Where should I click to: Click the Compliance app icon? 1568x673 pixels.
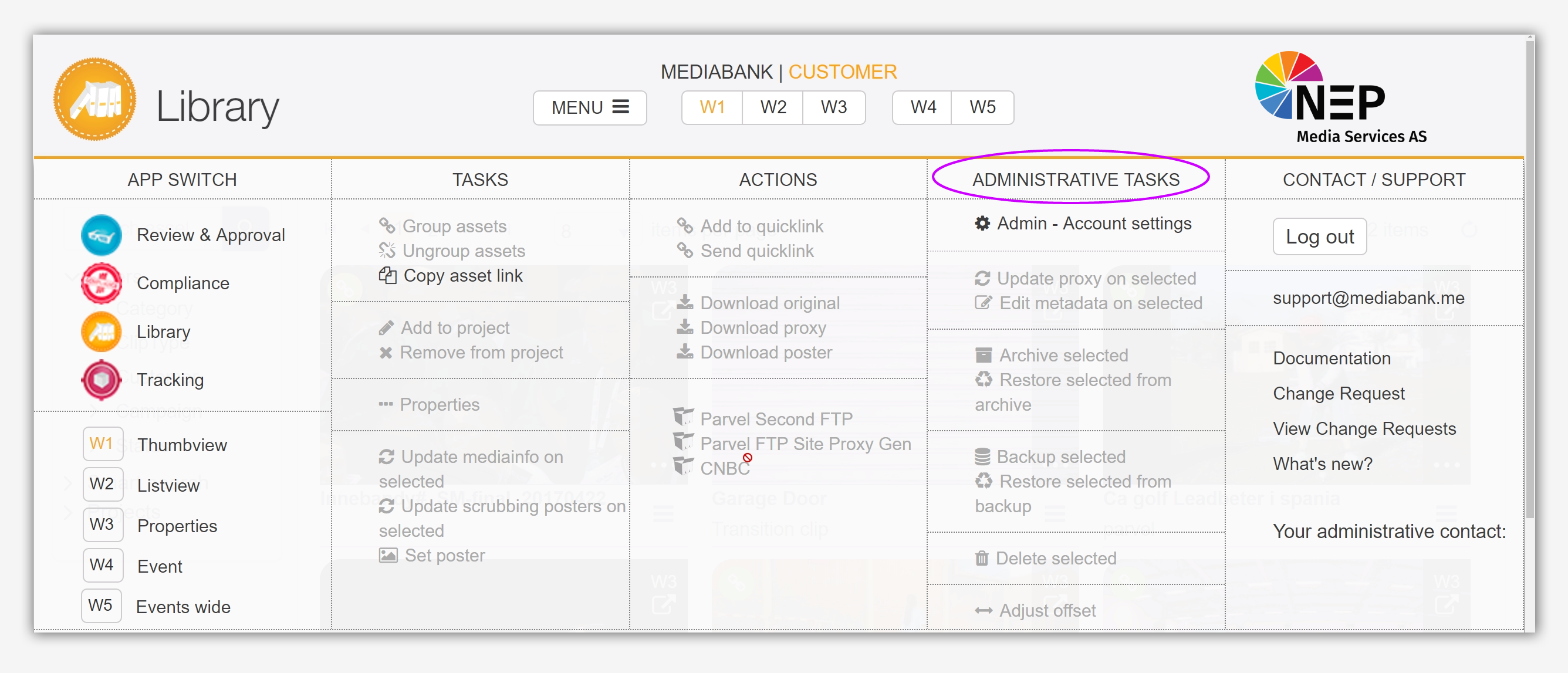click(101, 283)
